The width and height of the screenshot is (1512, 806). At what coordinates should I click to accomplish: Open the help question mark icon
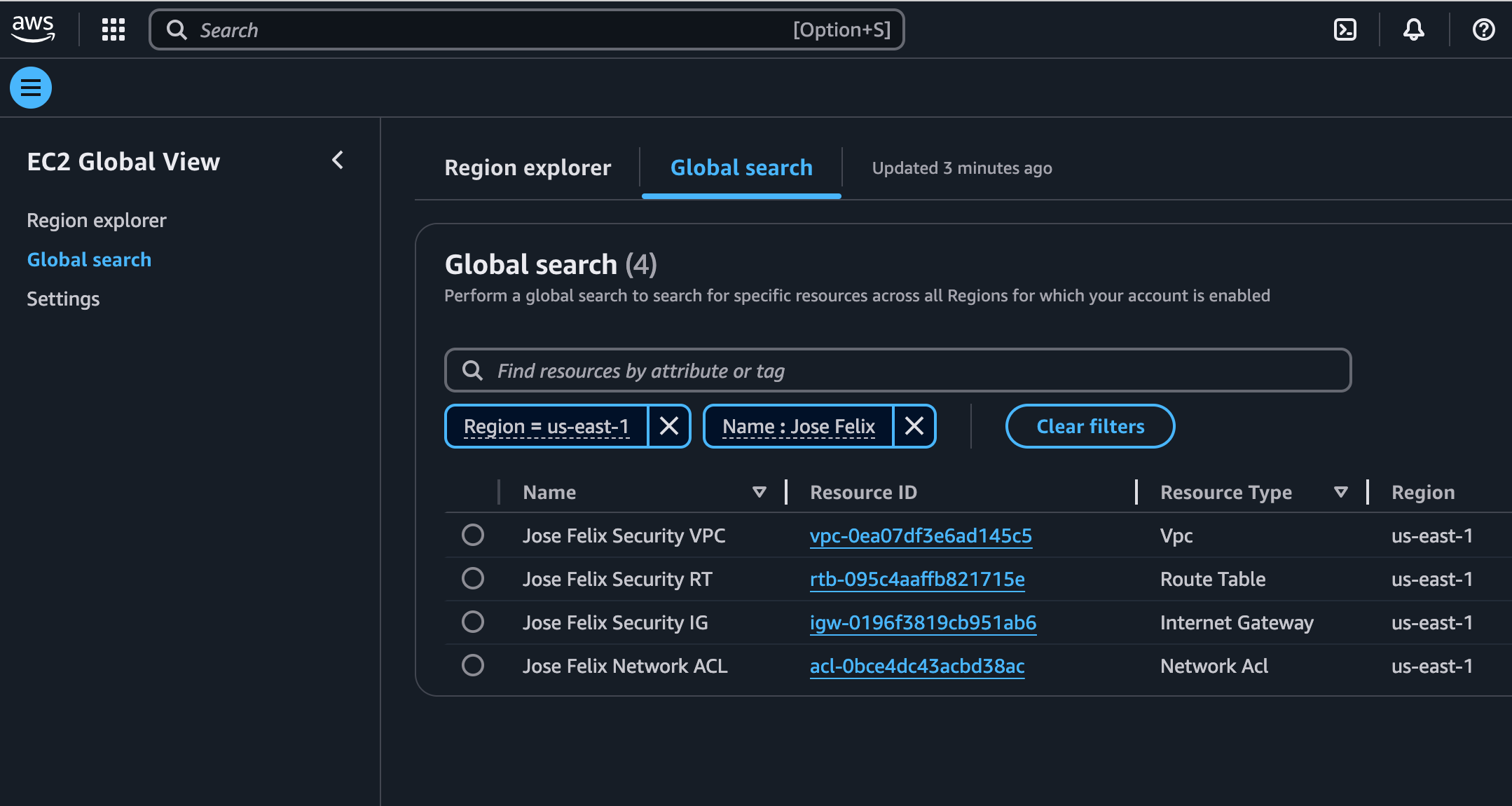1484,29
